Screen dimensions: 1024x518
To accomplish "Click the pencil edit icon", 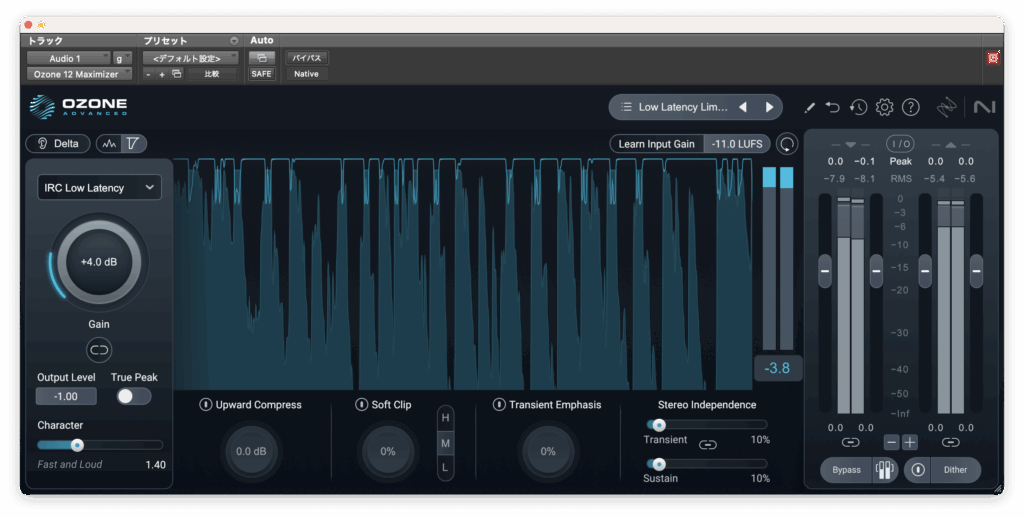I will pyautogui.click(x=809, y=107).
